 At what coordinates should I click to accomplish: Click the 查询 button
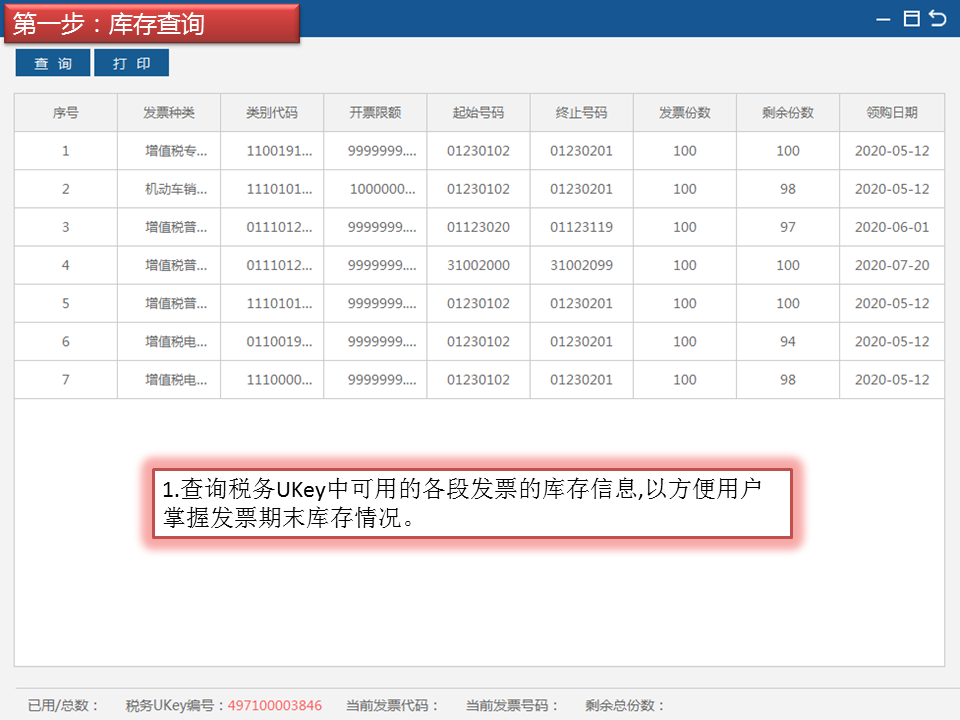tap(53, 63)
